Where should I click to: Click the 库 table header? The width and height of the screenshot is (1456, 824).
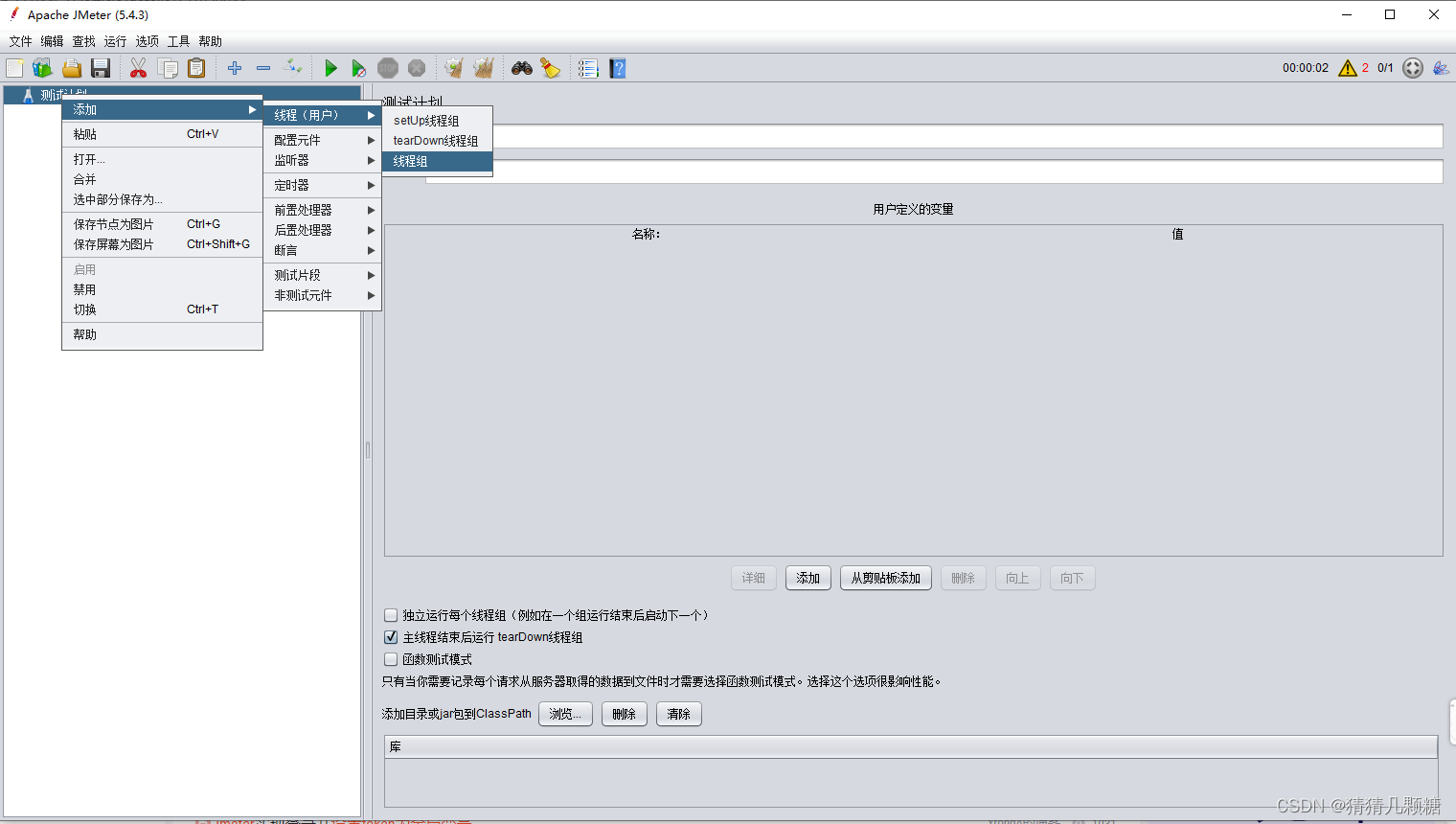click(x=911, y=746)
